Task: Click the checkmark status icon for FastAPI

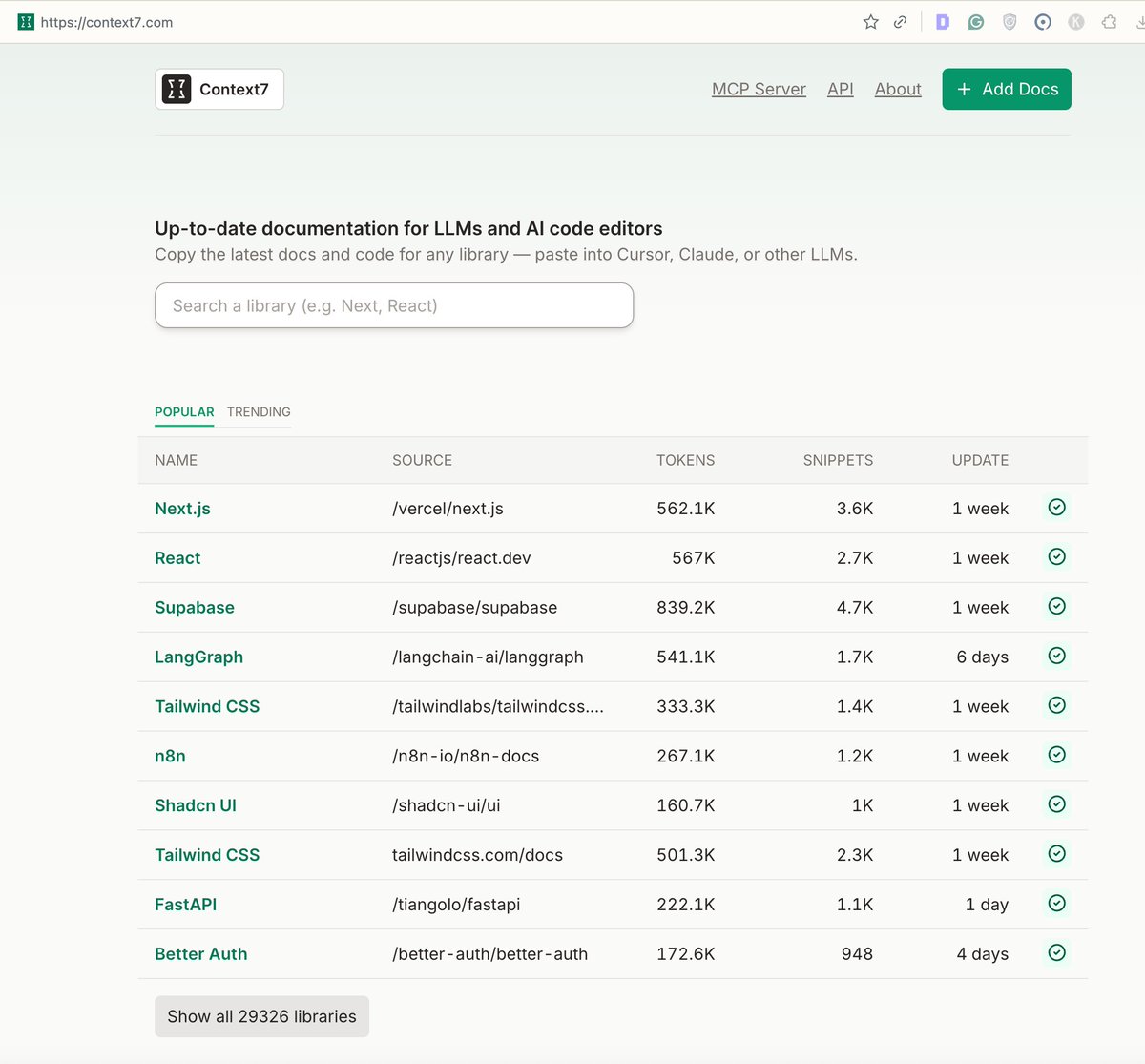Action: 1056,903
